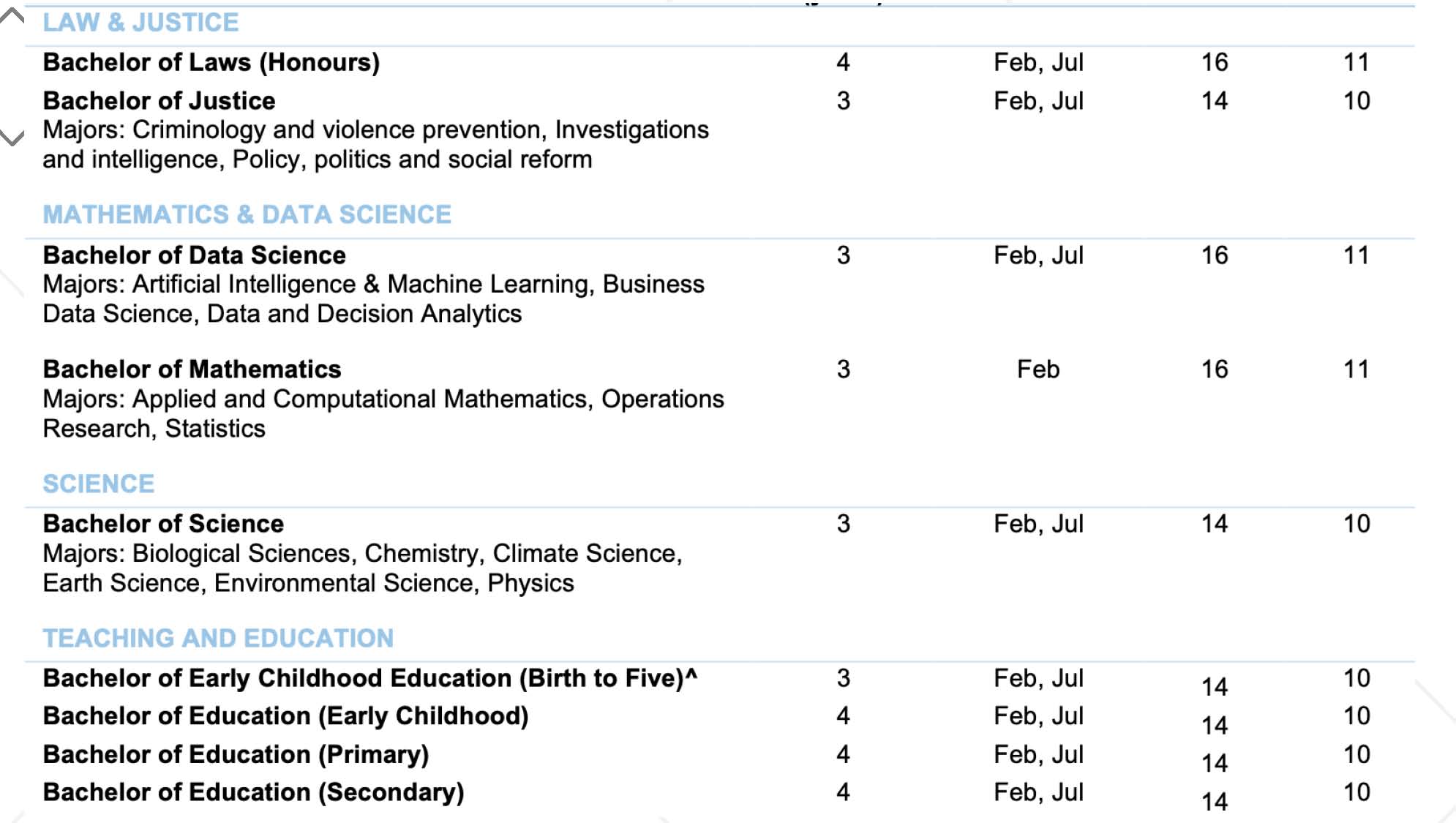Viewport: 1456px width, 823px height.
Task: Click the Bachelor of Justice majors description text
Action: tap(375, 145)
